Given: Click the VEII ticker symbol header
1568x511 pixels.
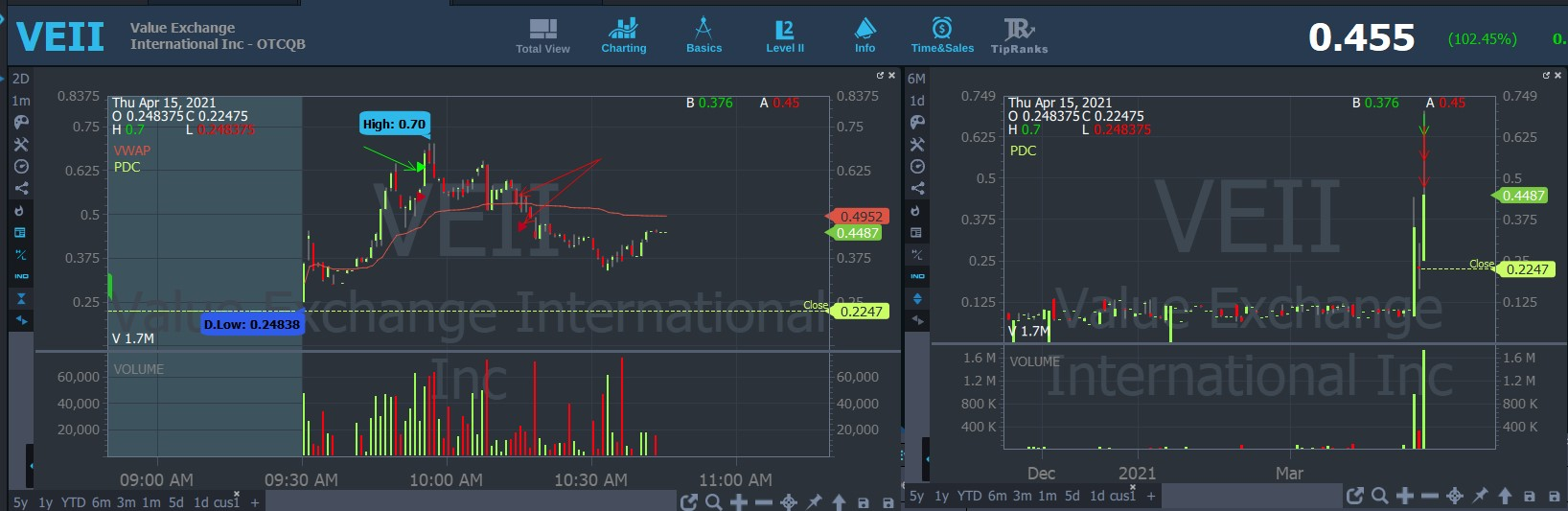Looking at the screenshot, I should point(59,36).
